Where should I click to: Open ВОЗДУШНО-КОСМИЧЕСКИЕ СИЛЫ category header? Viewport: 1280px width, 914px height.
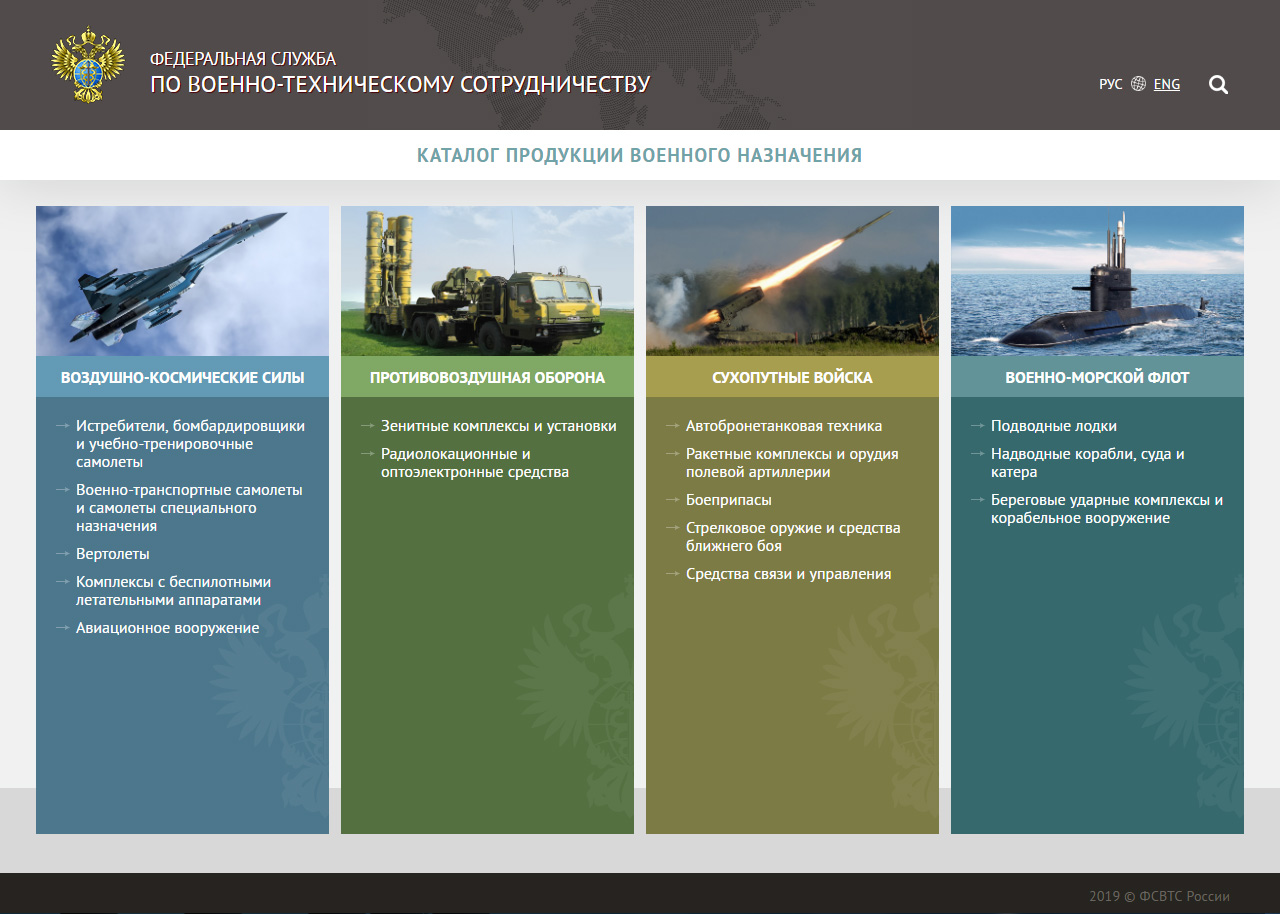(182, 377)
